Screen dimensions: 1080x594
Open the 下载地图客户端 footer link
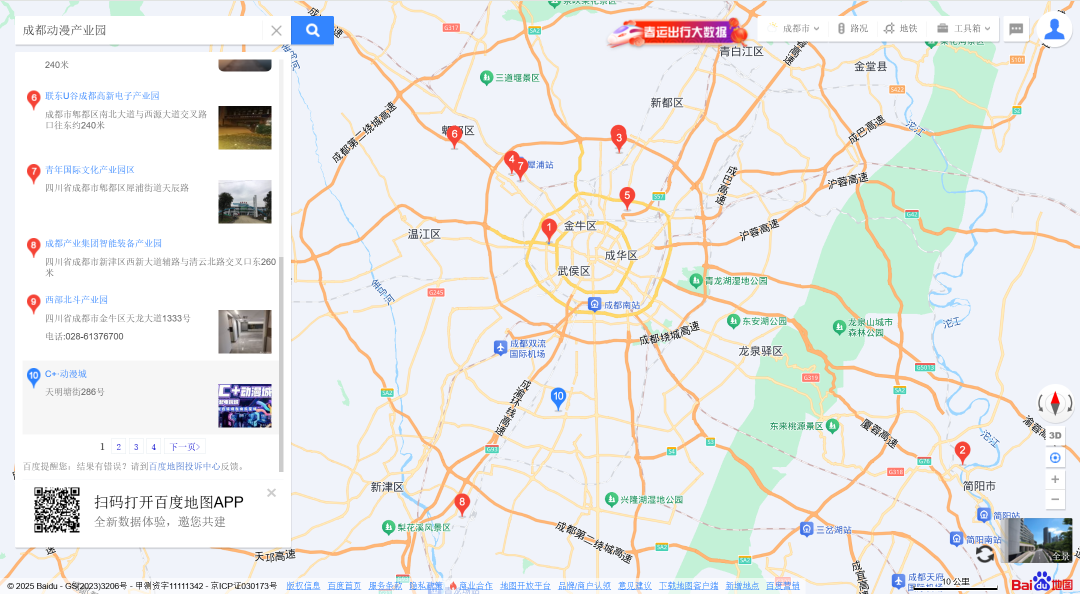coord(689,586)
